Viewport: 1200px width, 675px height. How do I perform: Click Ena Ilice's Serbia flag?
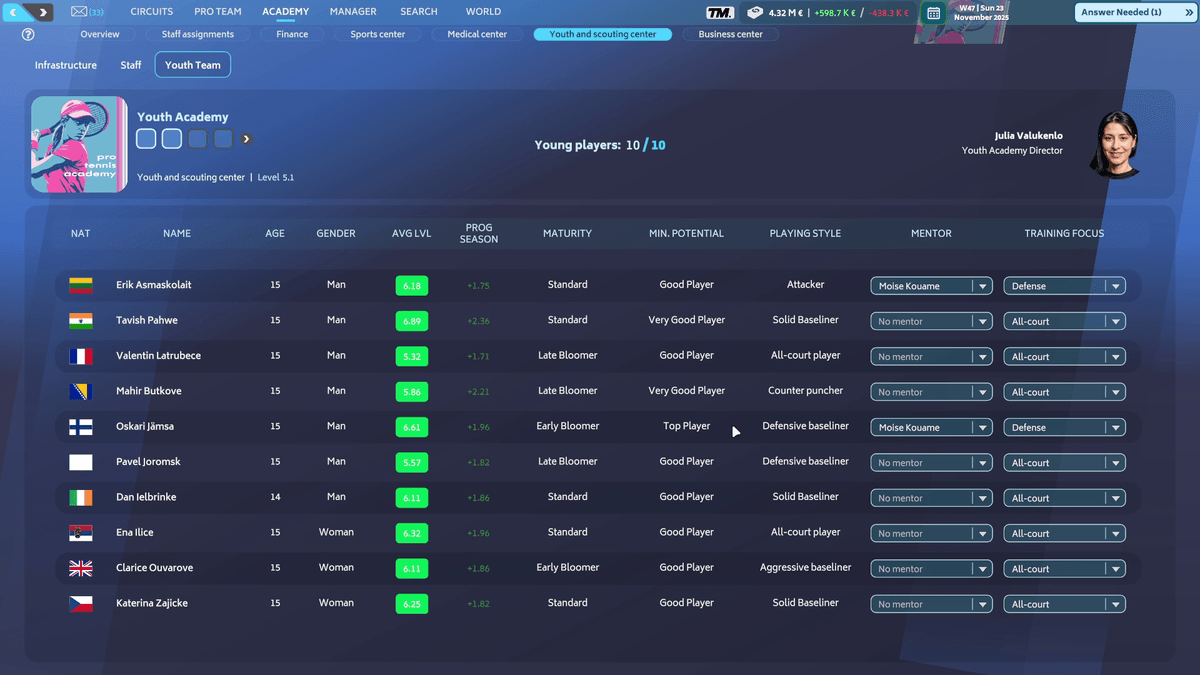click(80, 532)
